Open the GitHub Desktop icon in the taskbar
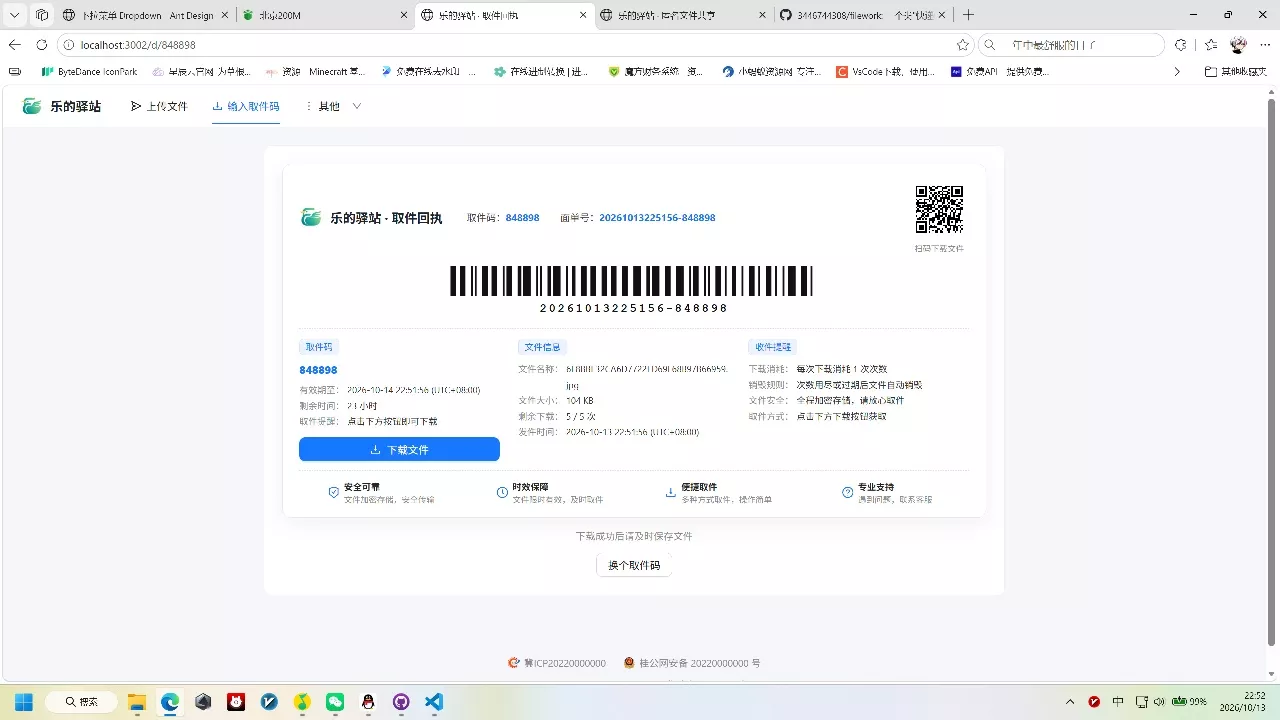The height and width of the screenshot is (720, 1280). pyautogui.click(x=401, y=702)
